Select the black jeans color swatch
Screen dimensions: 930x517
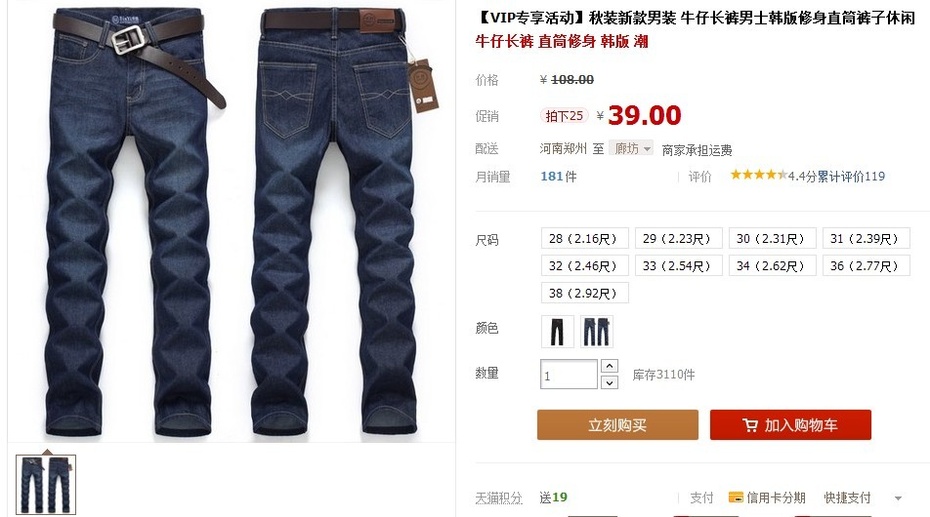coord(558,331)
